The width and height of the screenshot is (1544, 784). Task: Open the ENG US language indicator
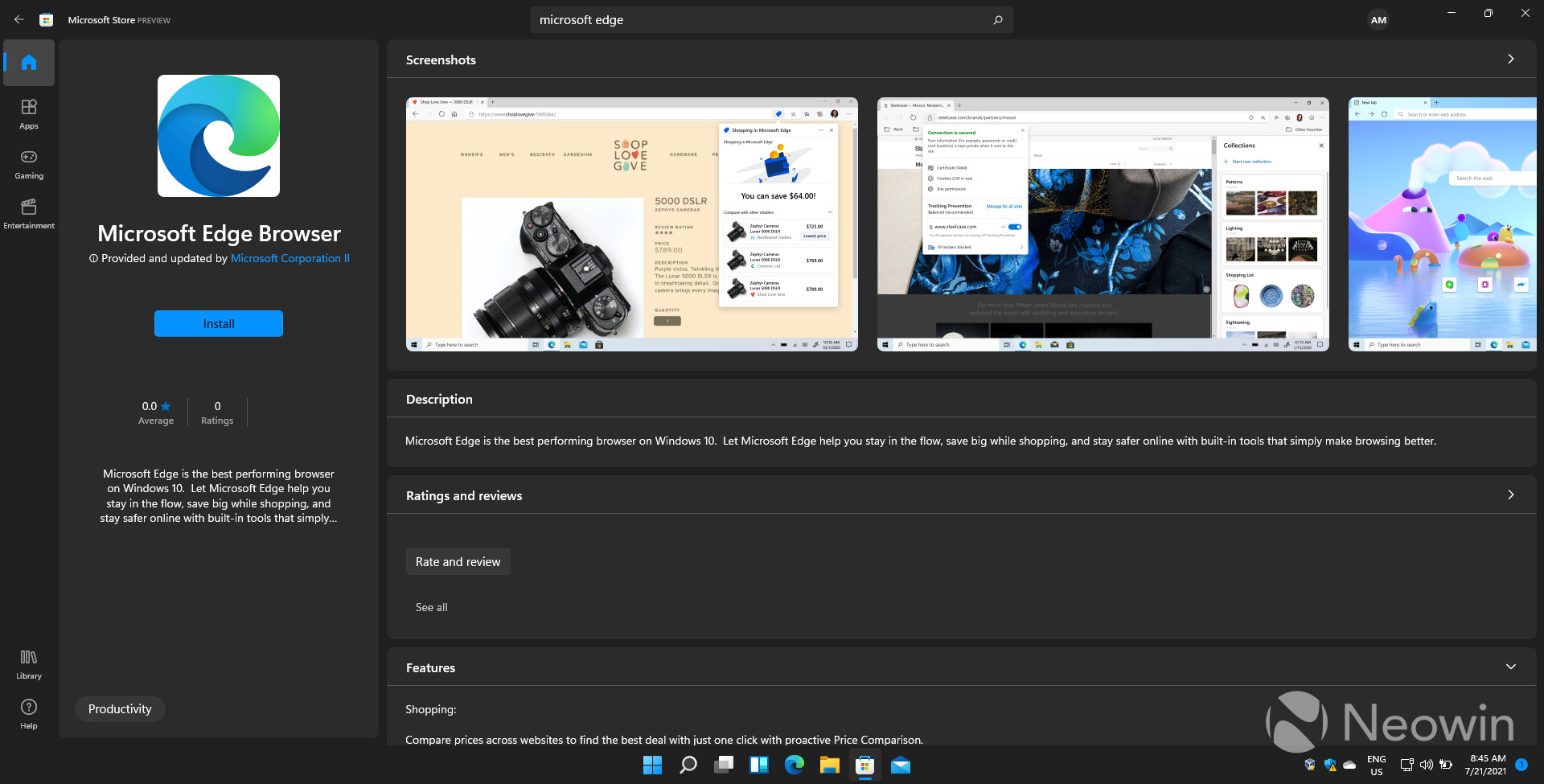coord(1376,765)
